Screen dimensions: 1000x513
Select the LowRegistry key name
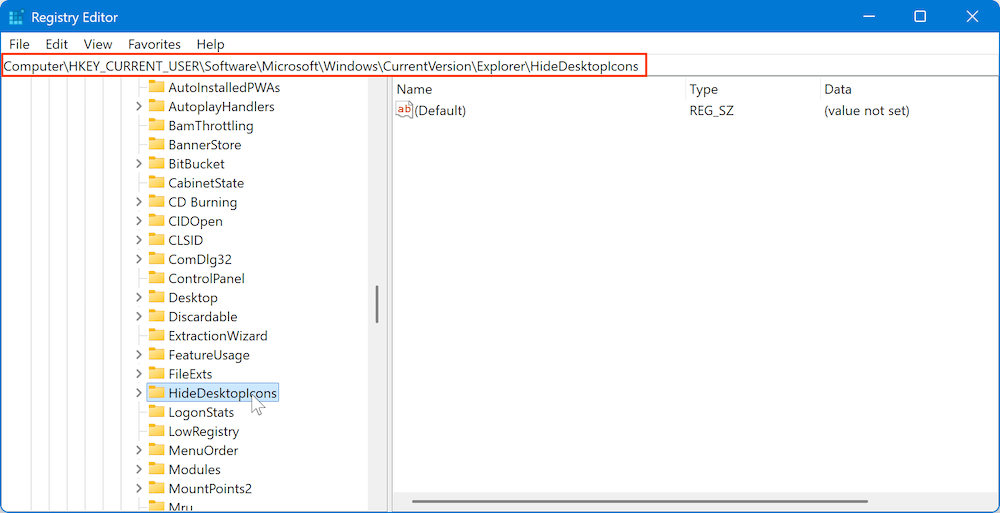[x=203, y=432]
